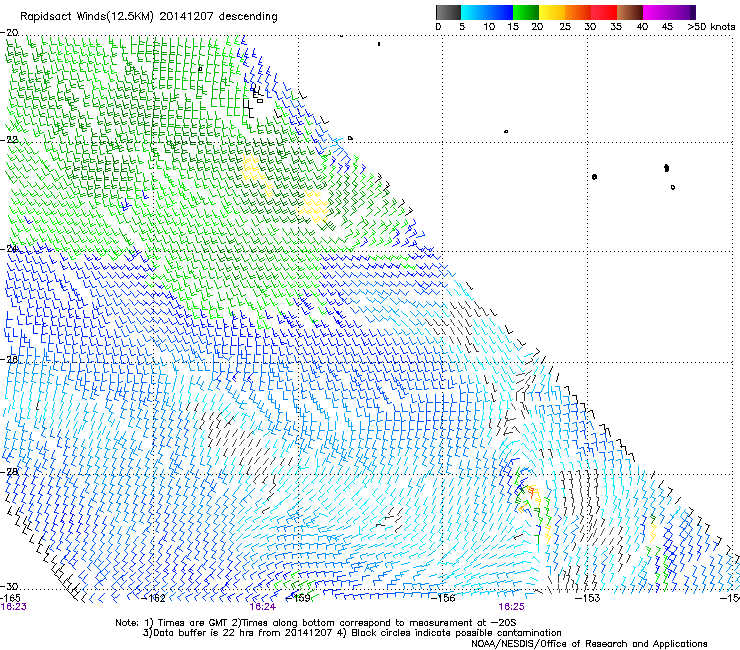Click the green 15-20 knots legend band

pyautogui.click(x=526, y=12)
